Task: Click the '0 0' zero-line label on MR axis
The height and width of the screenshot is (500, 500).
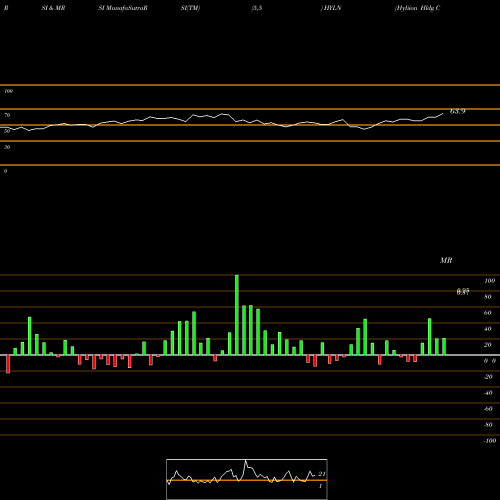Action: click(x=490, y=361)
